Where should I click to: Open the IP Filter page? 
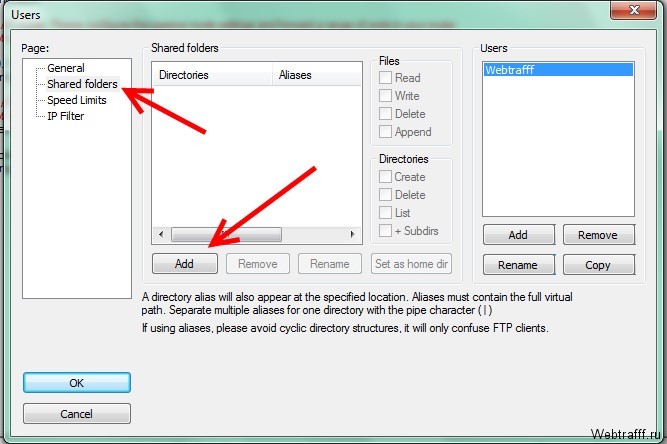[66, 116]
